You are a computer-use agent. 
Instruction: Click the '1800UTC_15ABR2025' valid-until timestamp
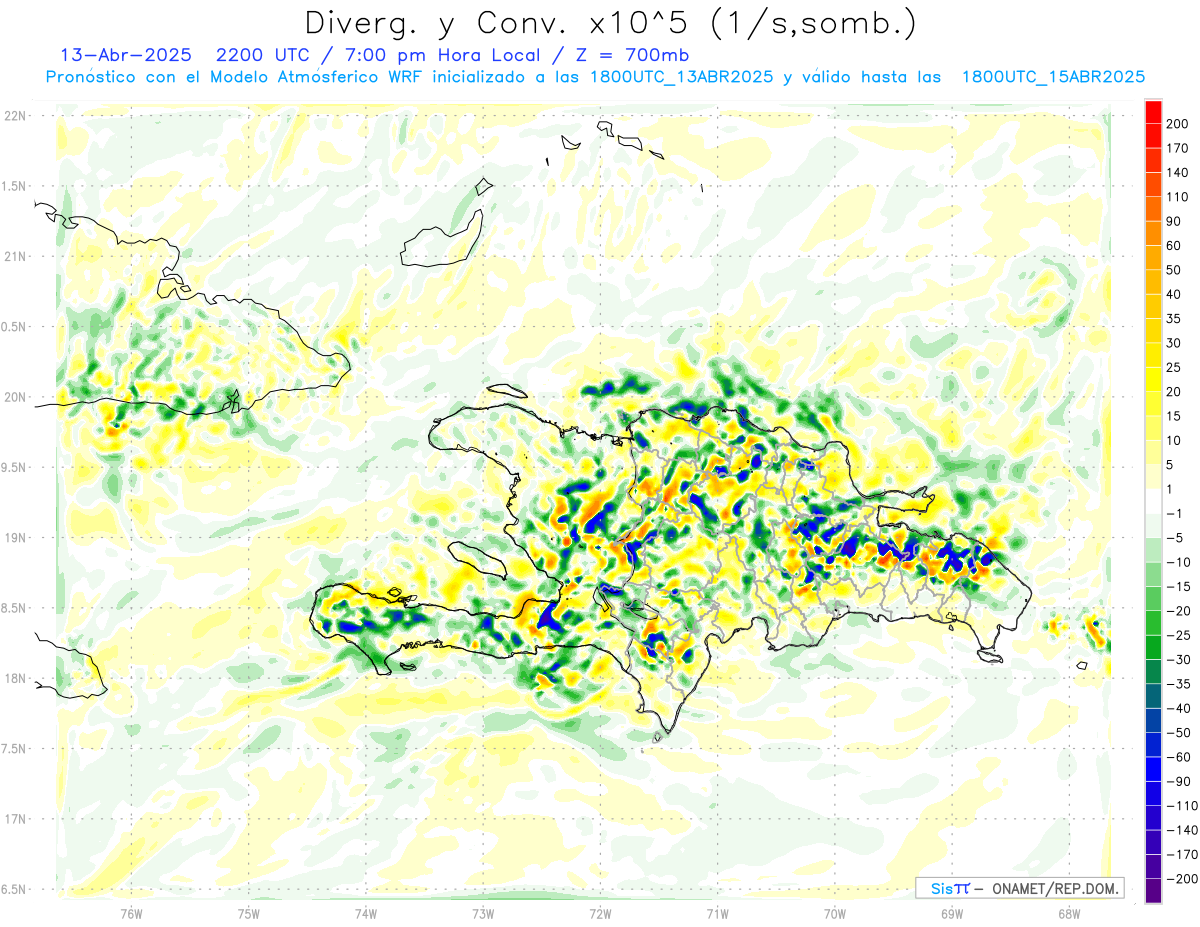coord(1052,77)
